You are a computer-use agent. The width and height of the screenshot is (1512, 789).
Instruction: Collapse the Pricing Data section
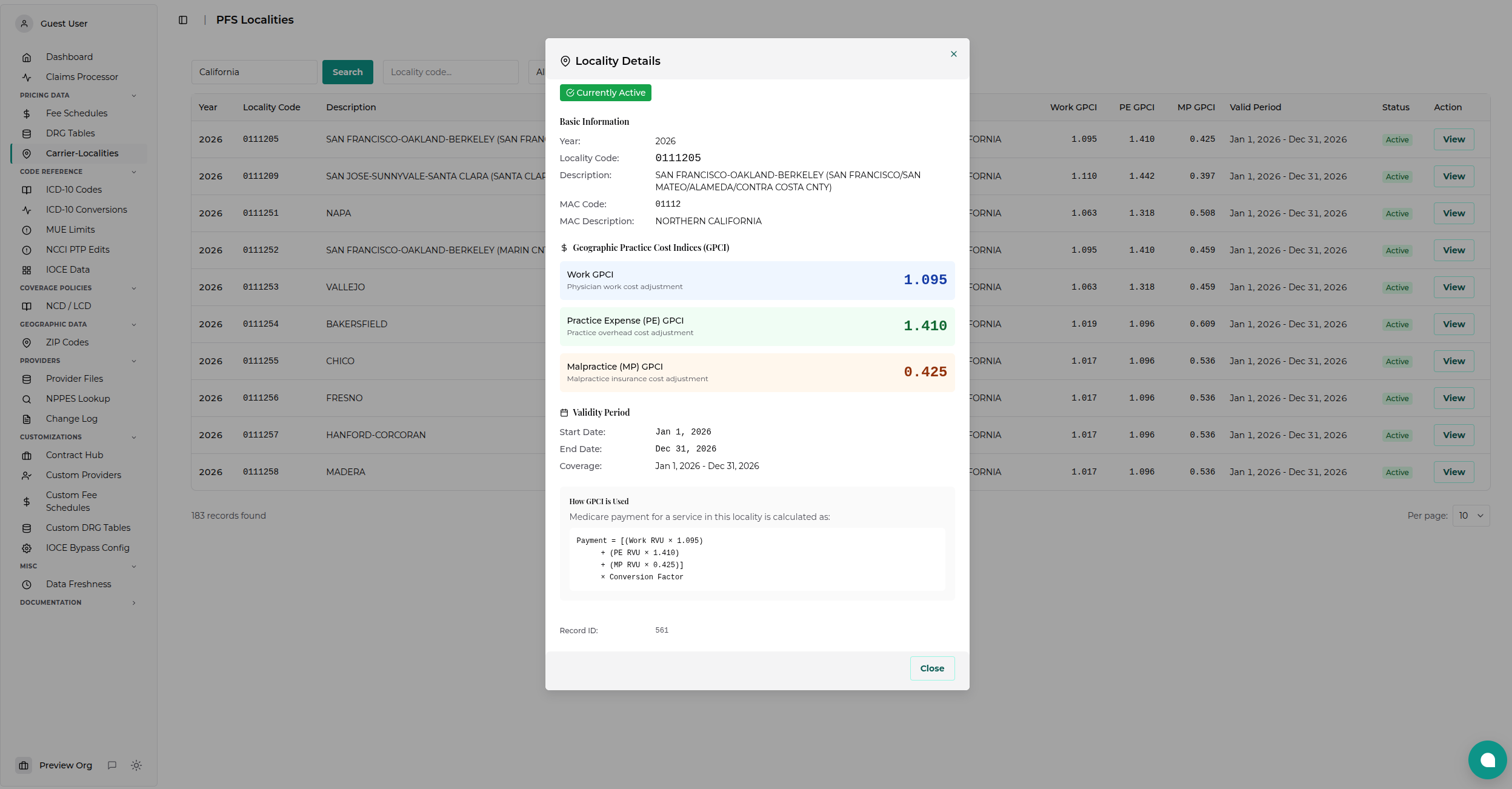pyautogui.click(x=134, y=96)
